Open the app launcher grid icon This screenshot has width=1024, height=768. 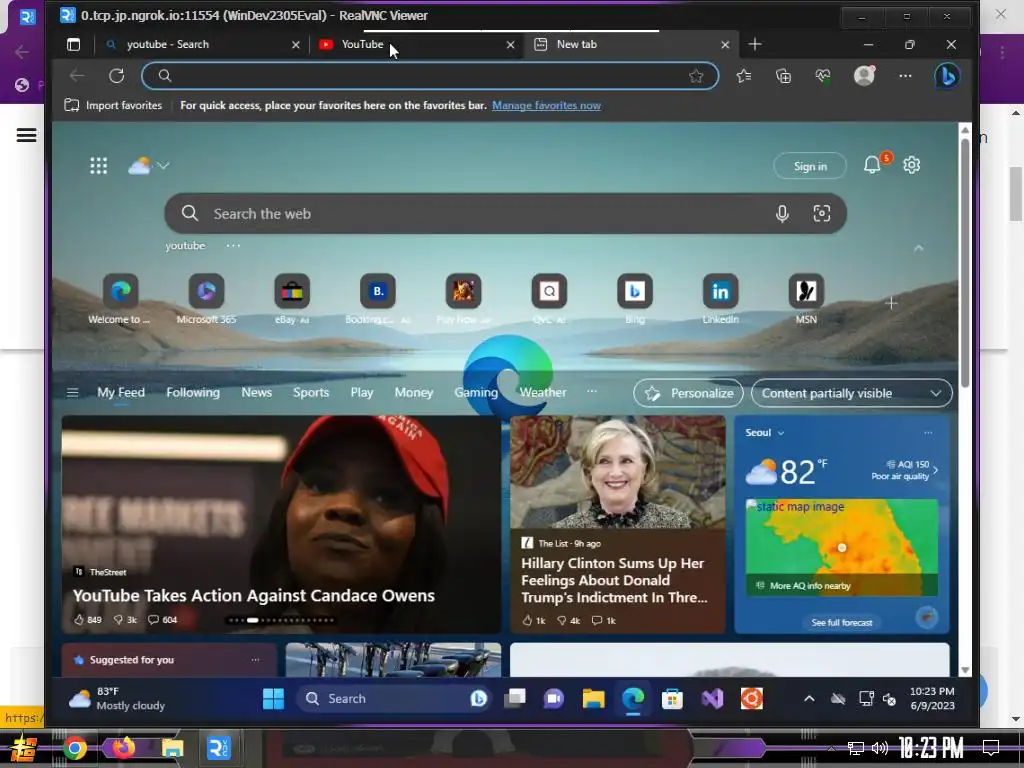pos(99,166)
